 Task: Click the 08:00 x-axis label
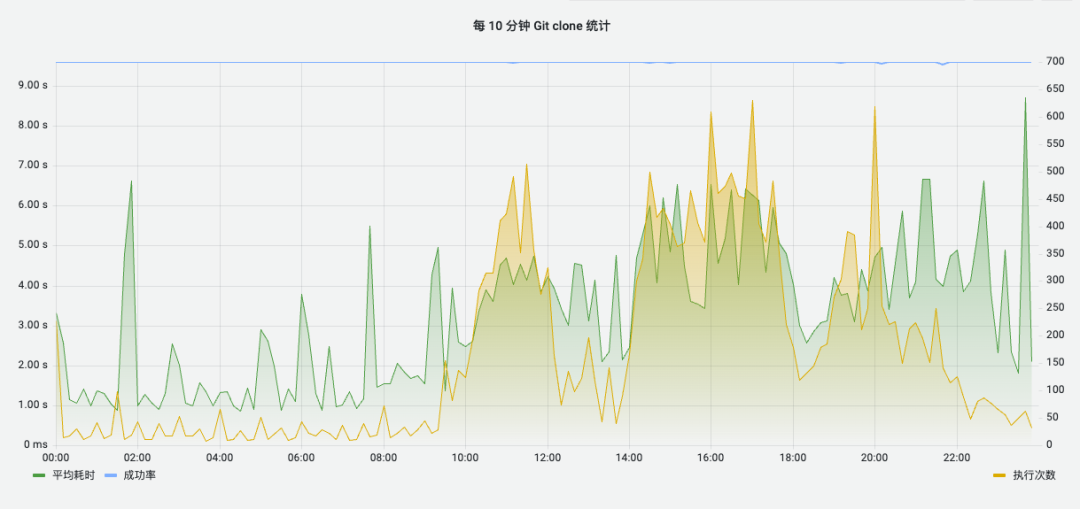click(x=384, y=457)
